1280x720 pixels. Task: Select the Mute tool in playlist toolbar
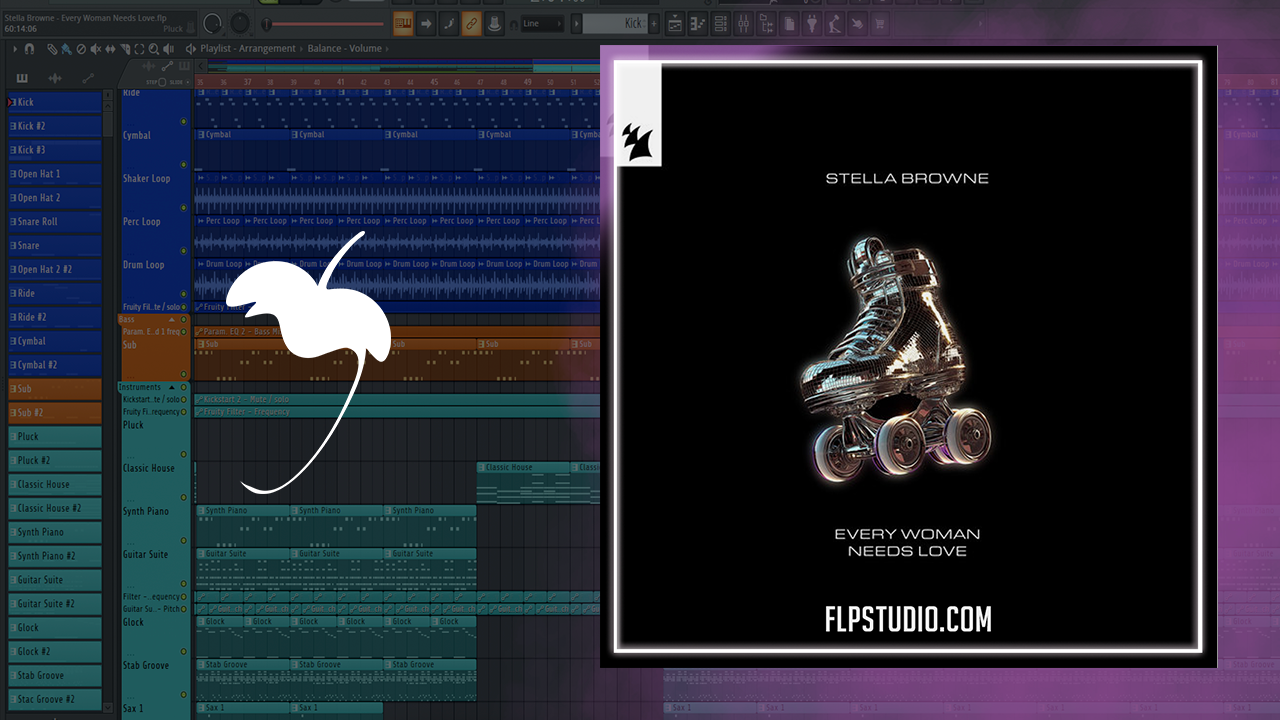(96, 48)
